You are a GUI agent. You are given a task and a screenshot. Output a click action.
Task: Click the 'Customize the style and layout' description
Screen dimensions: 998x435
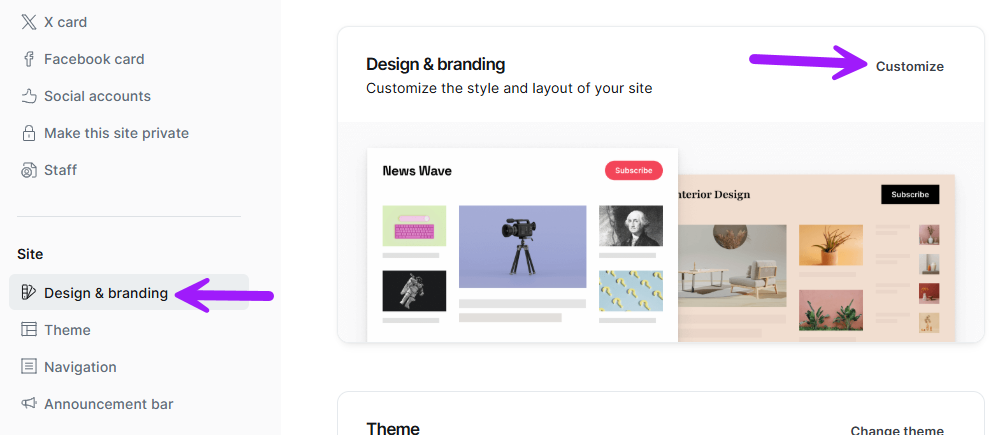509,89
